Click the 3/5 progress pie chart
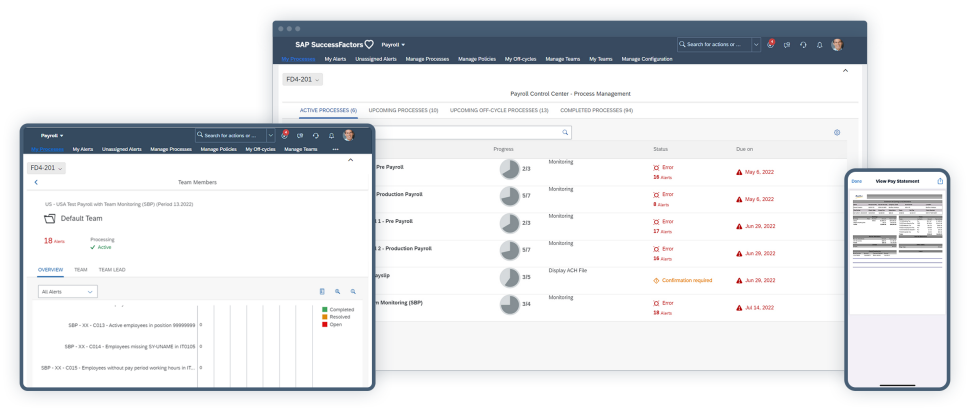 (510, 278)
